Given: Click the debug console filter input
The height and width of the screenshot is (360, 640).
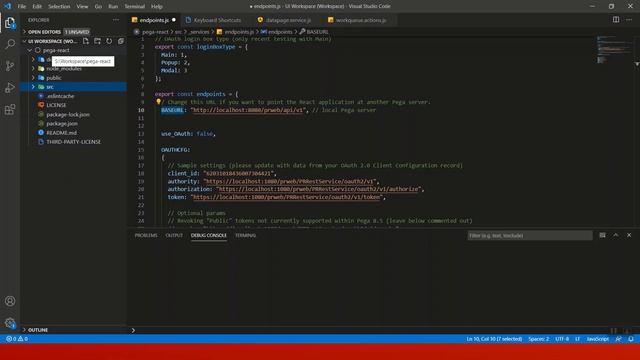Looking at the screenshot, I should tap(530, 236).
